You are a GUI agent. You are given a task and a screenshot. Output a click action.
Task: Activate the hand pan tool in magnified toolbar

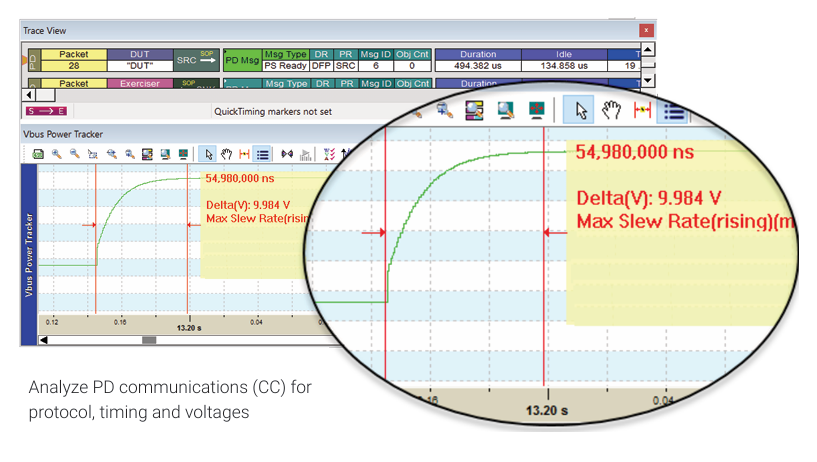tap(612, 109)
